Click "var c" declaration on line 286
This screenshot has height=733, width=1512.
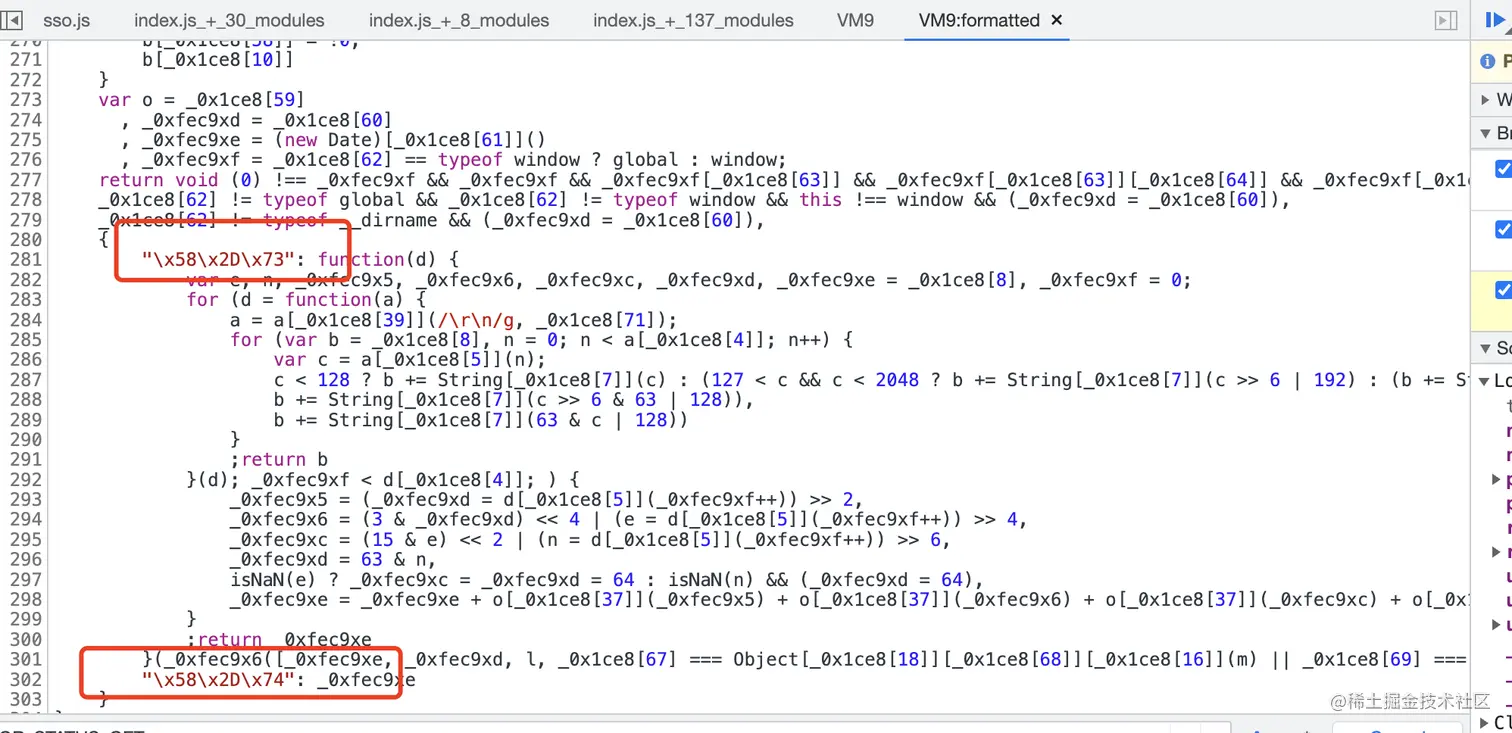[301, 360]
